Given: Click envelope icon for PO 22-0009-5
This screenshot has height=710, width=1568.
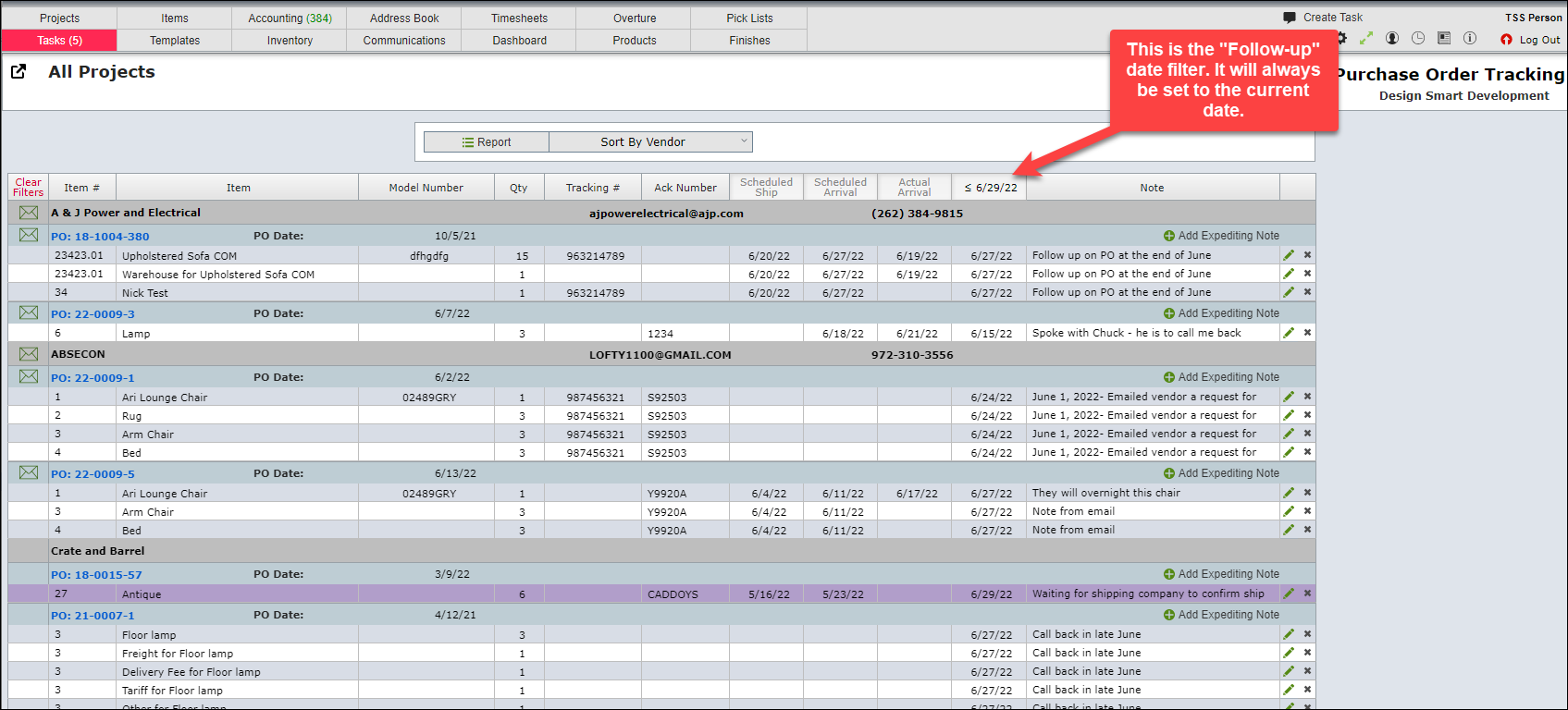Looking at the screenshot, I should click(29, 472).
